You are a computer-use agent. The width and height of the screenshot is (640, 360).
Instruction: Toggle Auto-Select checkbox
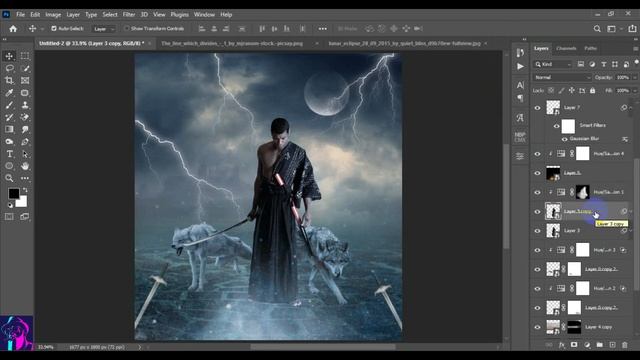[x=54, y=29]
